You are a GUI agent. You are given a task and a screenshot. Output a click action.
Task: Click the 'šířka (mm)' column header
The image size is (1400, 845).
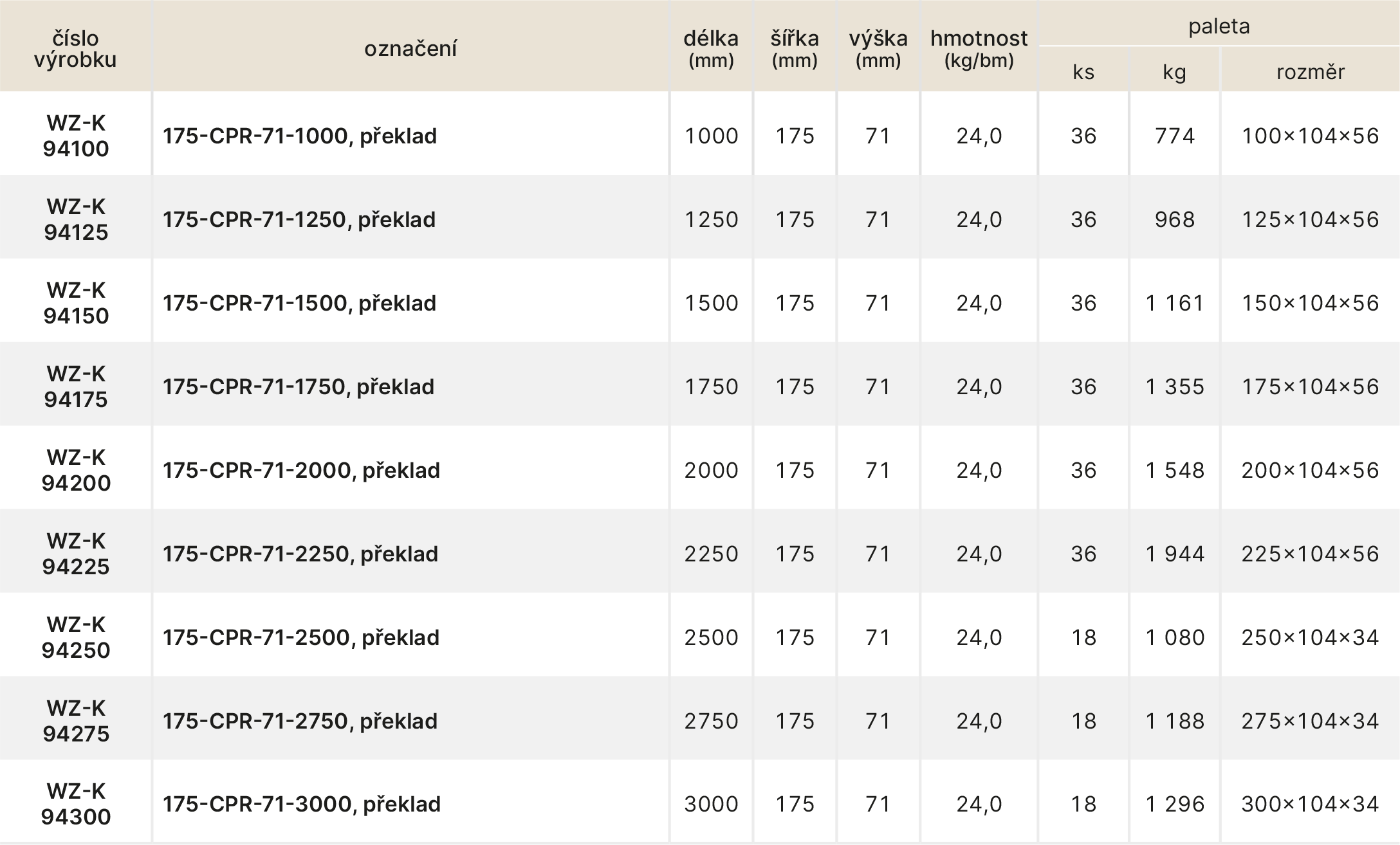795,49
